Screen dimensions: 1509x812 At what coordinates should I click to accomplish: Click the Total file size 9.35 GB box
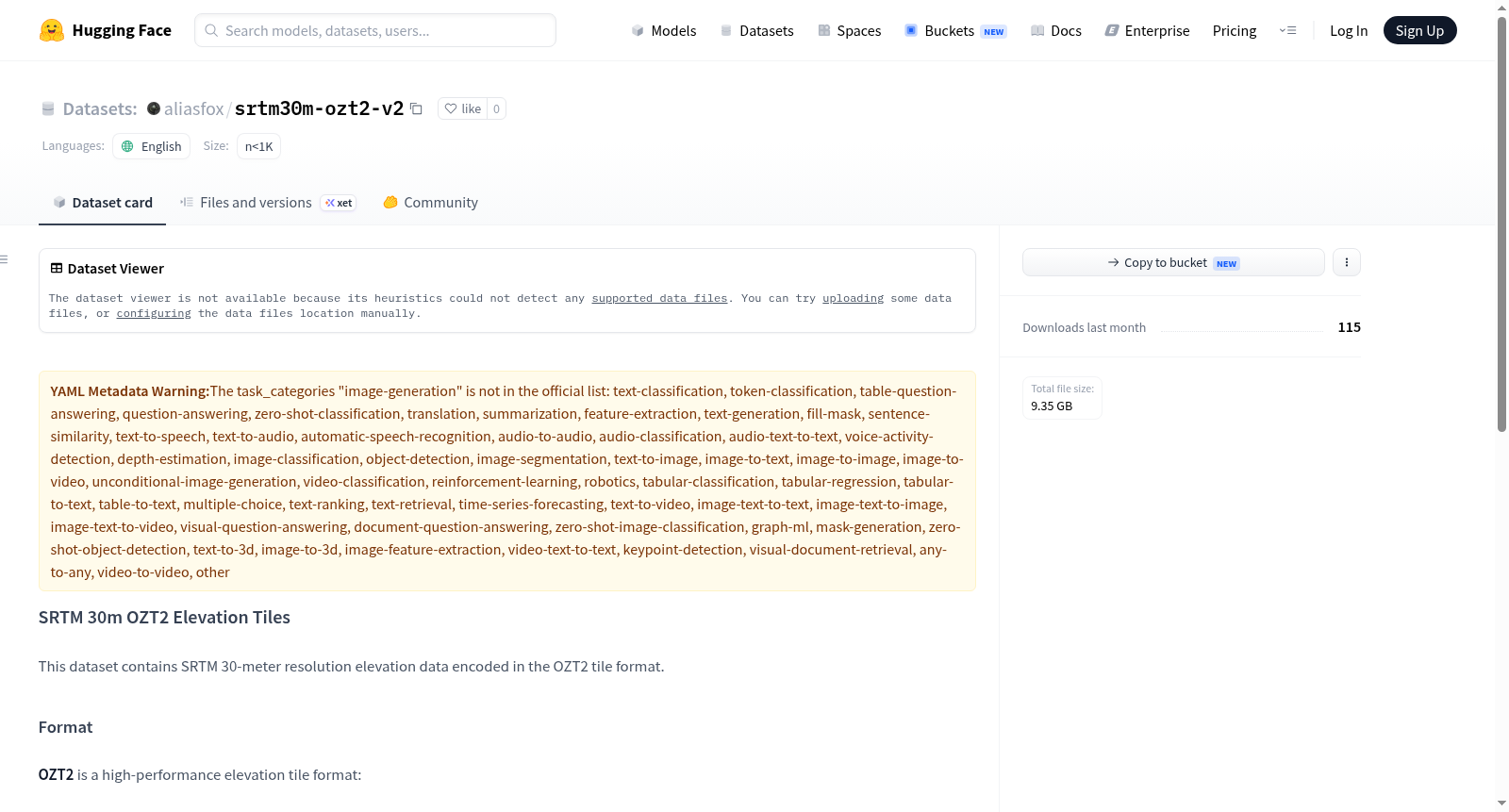(x=1062, y=397)
